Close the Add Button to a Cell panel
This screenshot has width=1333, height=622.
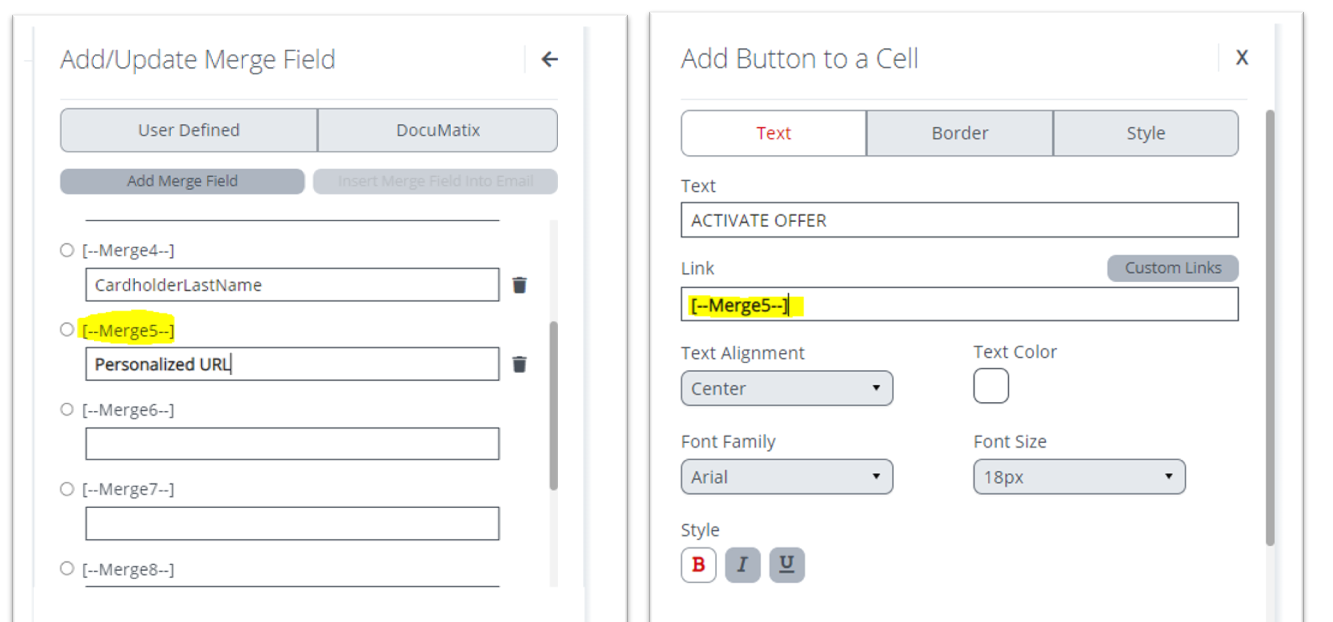pos(1241,58)
